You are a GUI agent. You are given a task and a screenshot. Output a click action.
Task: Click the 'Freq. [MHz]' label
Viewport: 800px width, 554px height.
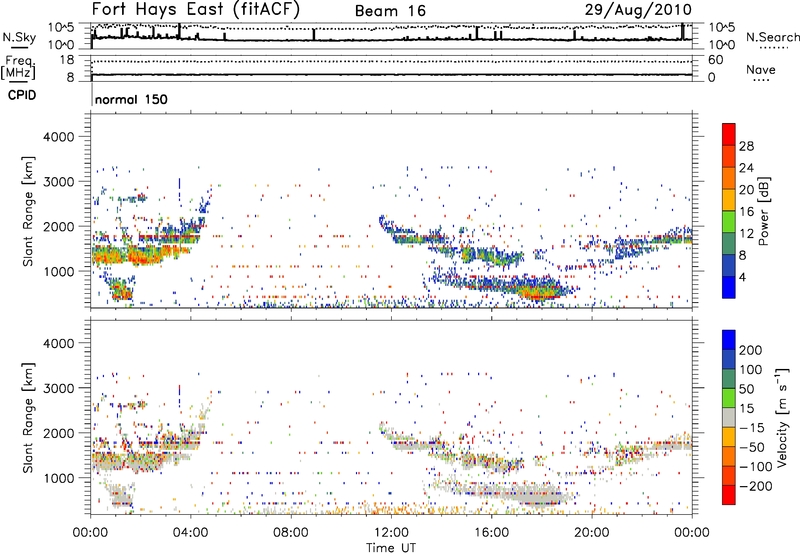click(18, 67)
